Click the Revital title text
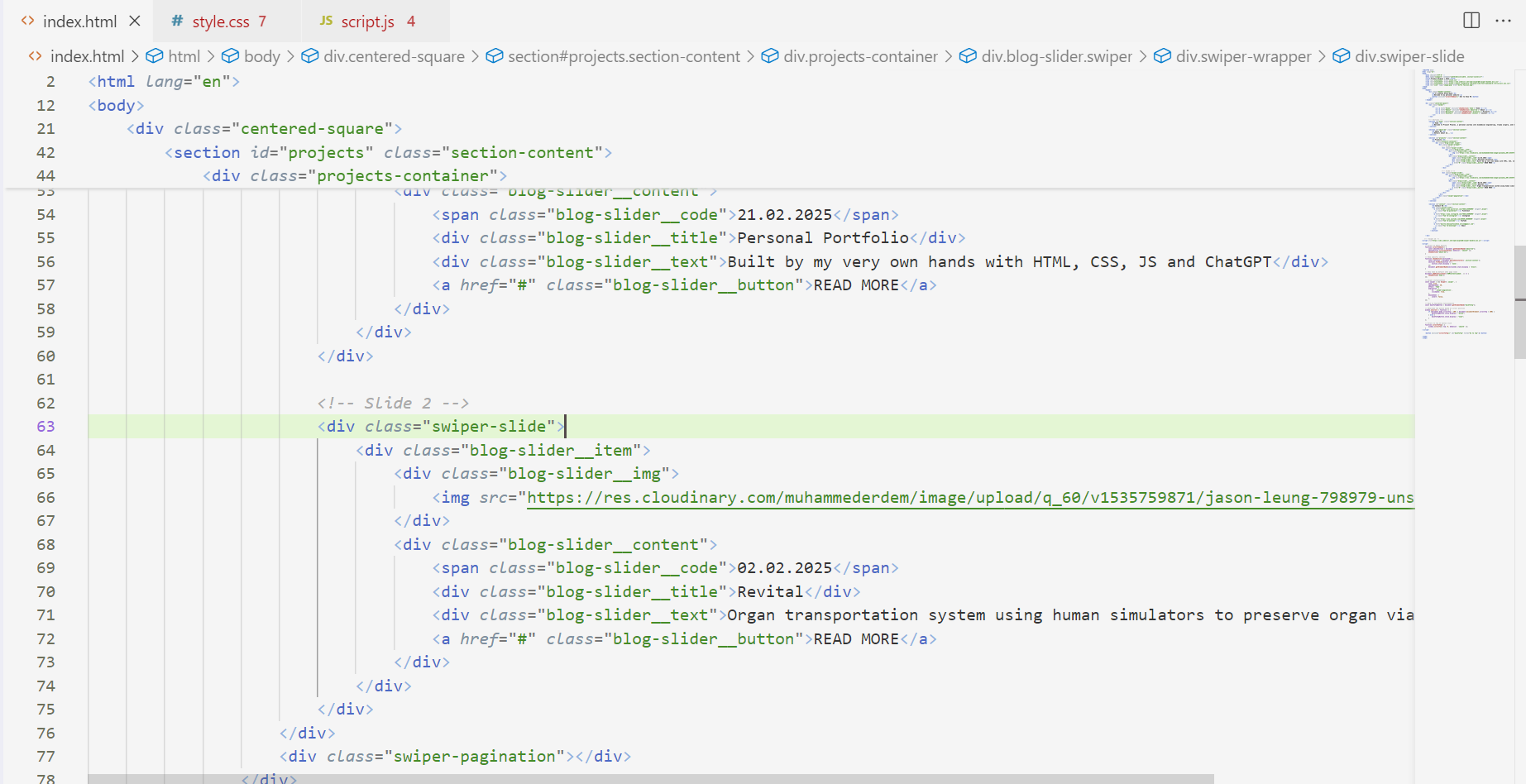Viewport: 1526px width, 784px height. click(770, 591)
